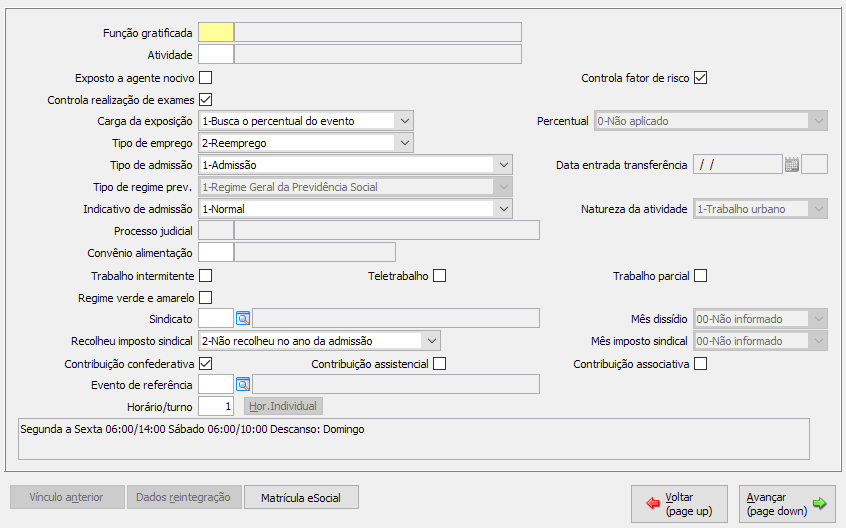
Task: Click small field next to calendar icon
Action: [x=814, y=164]
